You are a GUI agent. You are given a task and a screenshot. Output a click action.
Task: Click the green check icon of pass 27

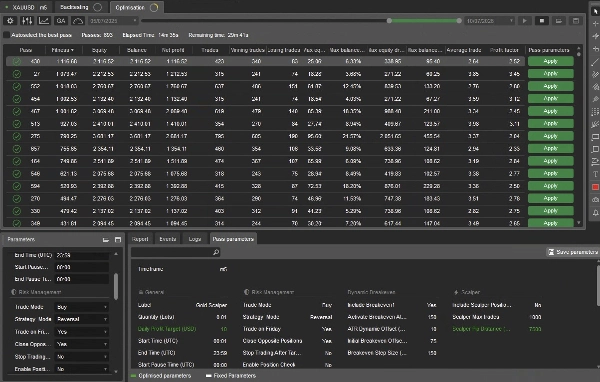tap(16, 74)
